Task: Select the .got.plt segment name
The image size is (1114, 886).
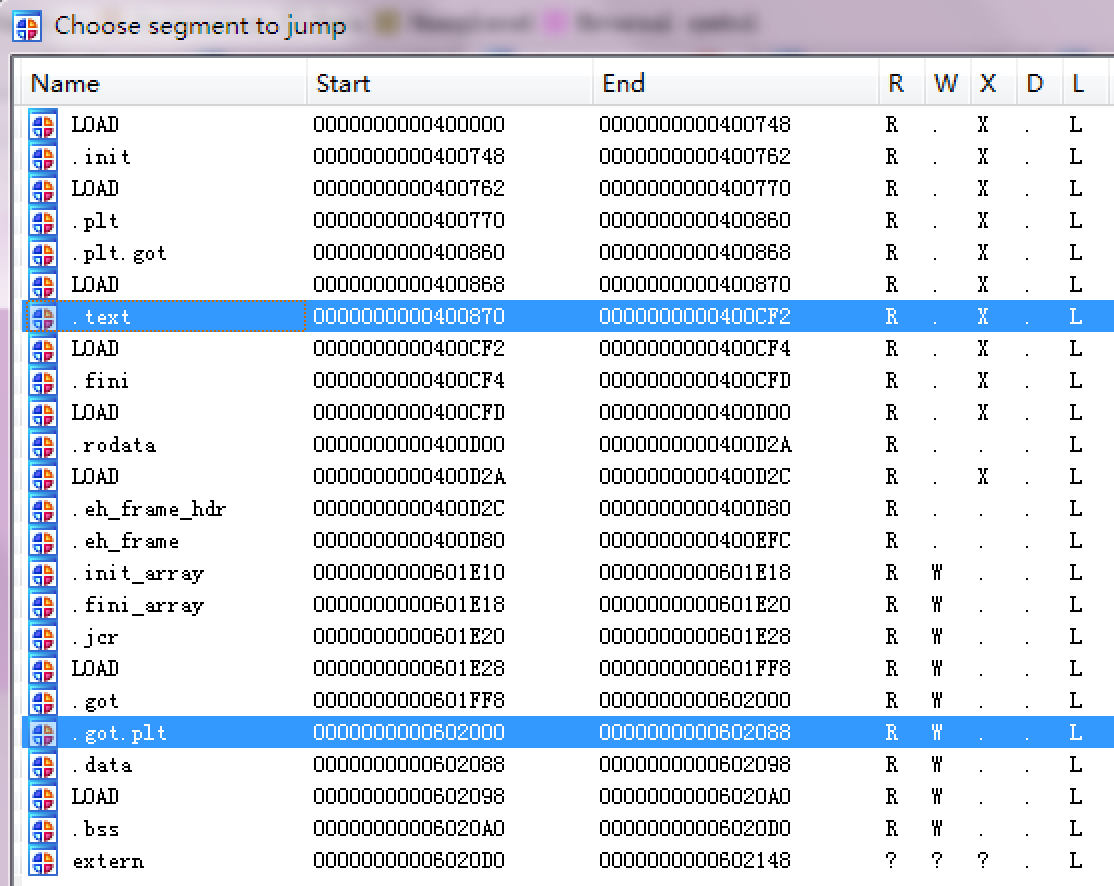Action: [119, 733]
